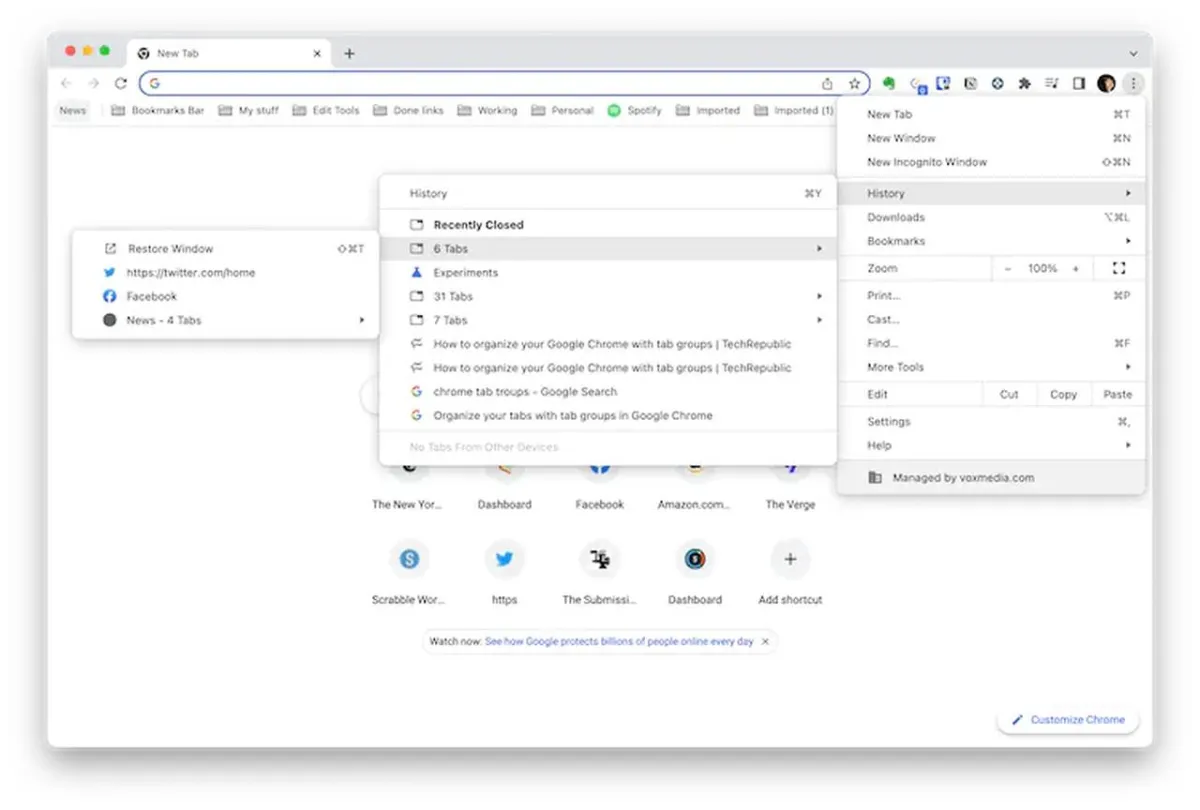This screenshot has height=810, width=1200.
Task: Click the side panel icon near the avatar
Action: (1080, 83)
